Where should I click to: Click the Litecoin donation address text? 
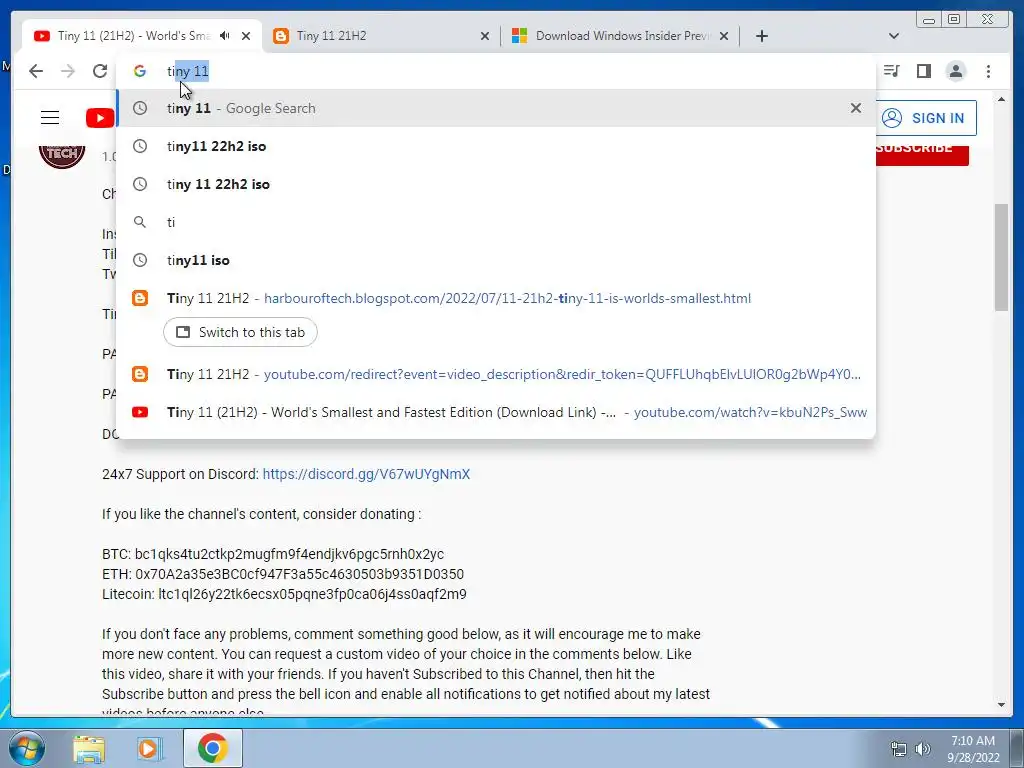point(313,594)
